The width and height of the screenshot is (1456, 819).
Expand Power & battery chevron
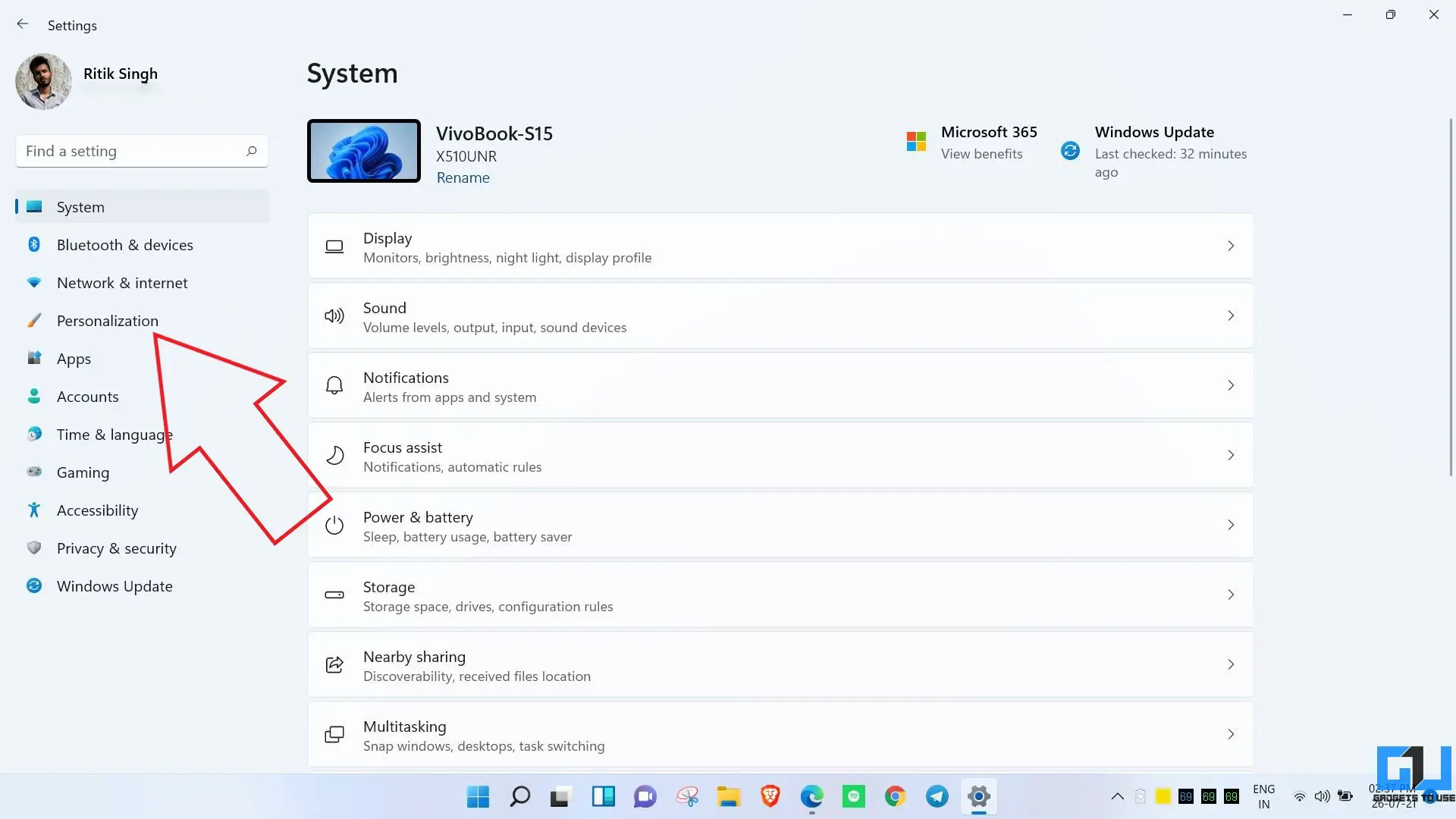coord(1231,525)
